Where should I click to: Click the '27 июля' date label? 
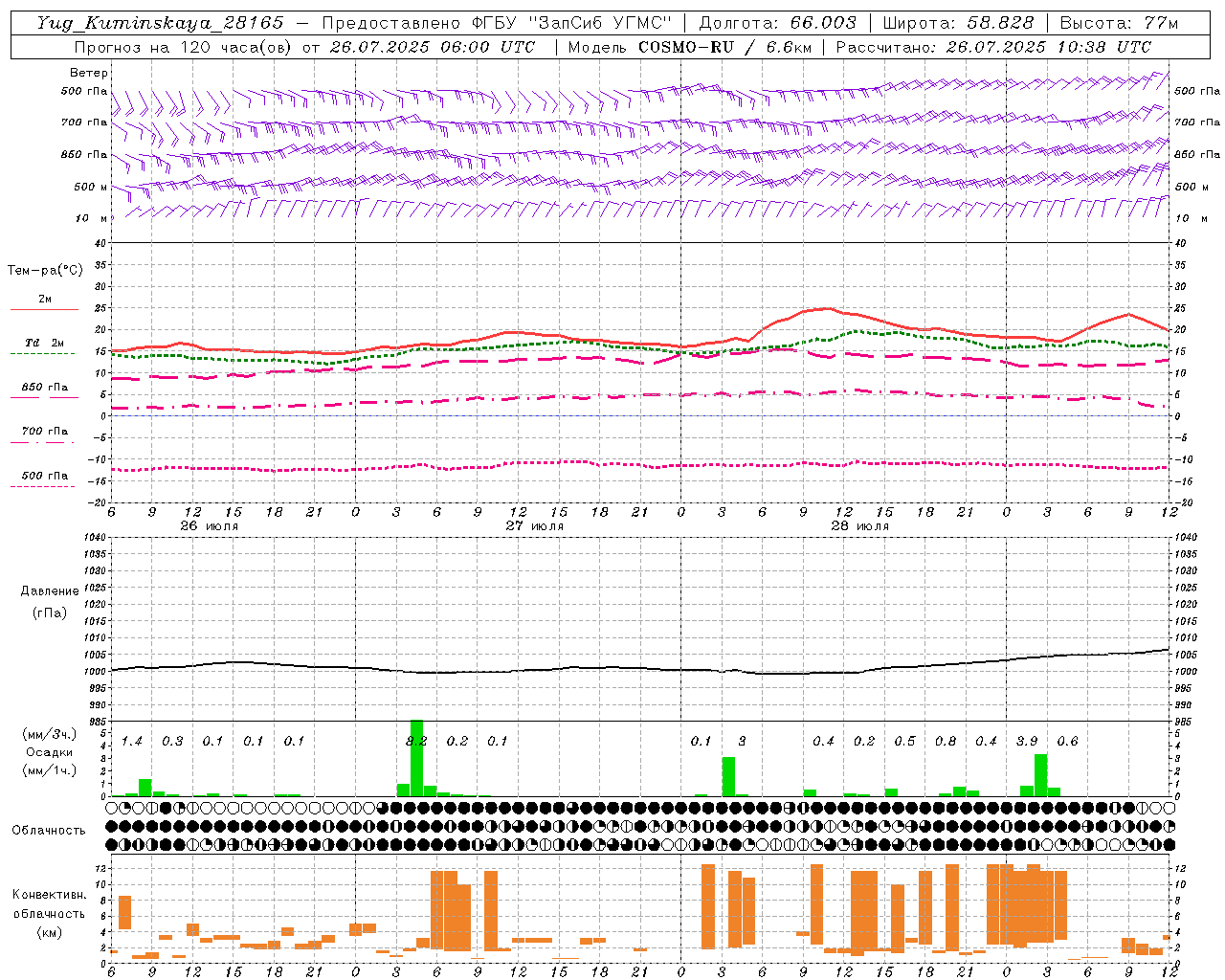535,526
